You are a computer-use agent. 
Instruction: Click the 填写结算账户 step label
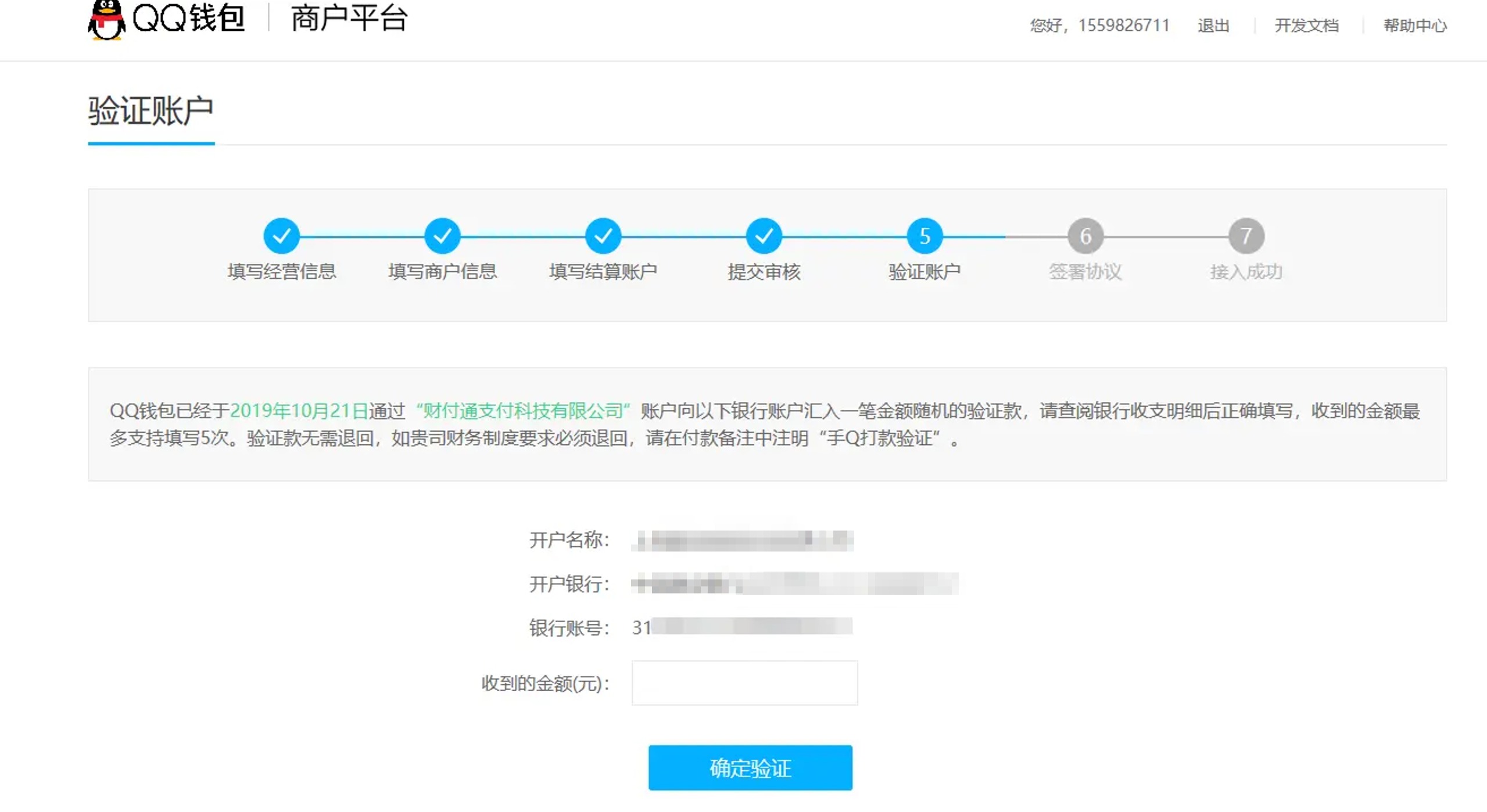(x=603, y=272)
